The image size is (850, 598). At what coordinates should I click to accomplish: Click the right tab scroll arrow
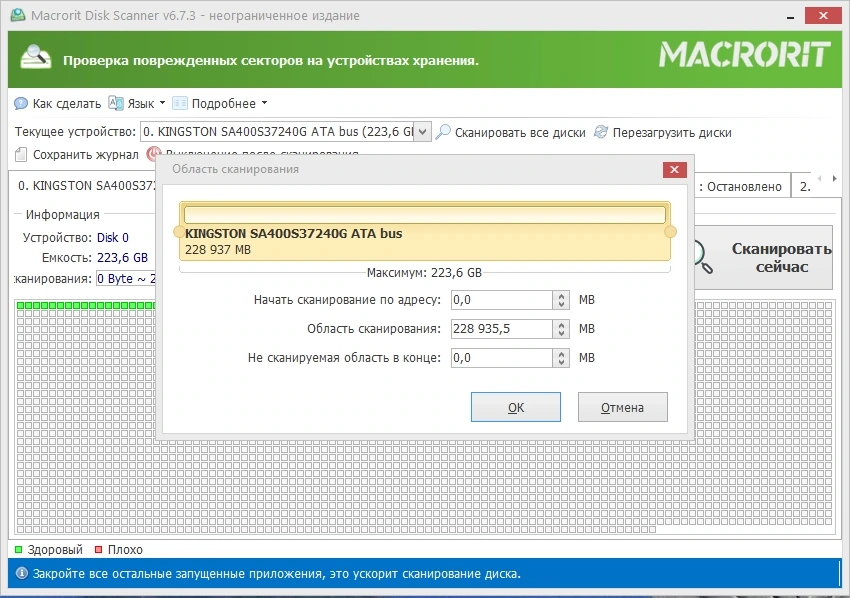tap(834, 178)
